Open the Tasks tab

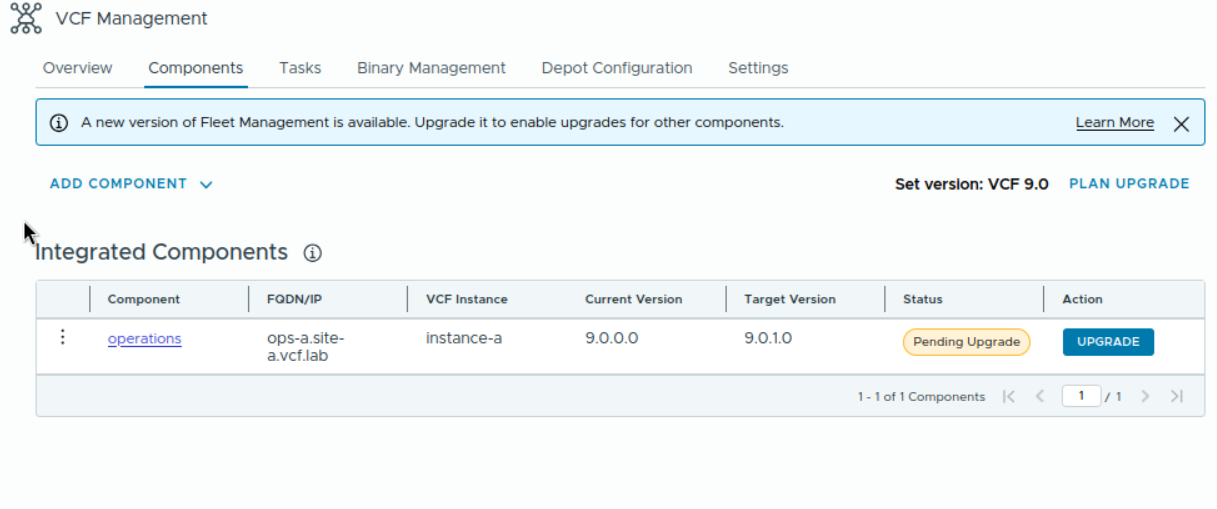pos(300,68)
